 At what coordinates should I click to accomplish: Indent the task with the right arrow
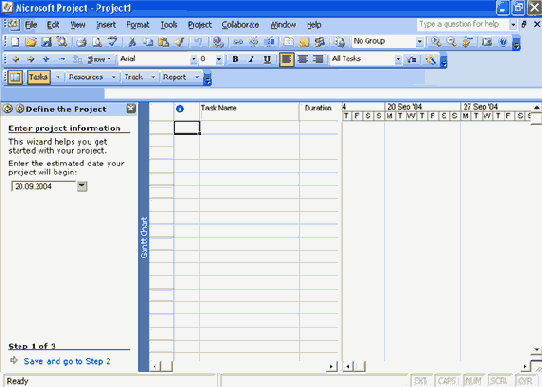31,59
